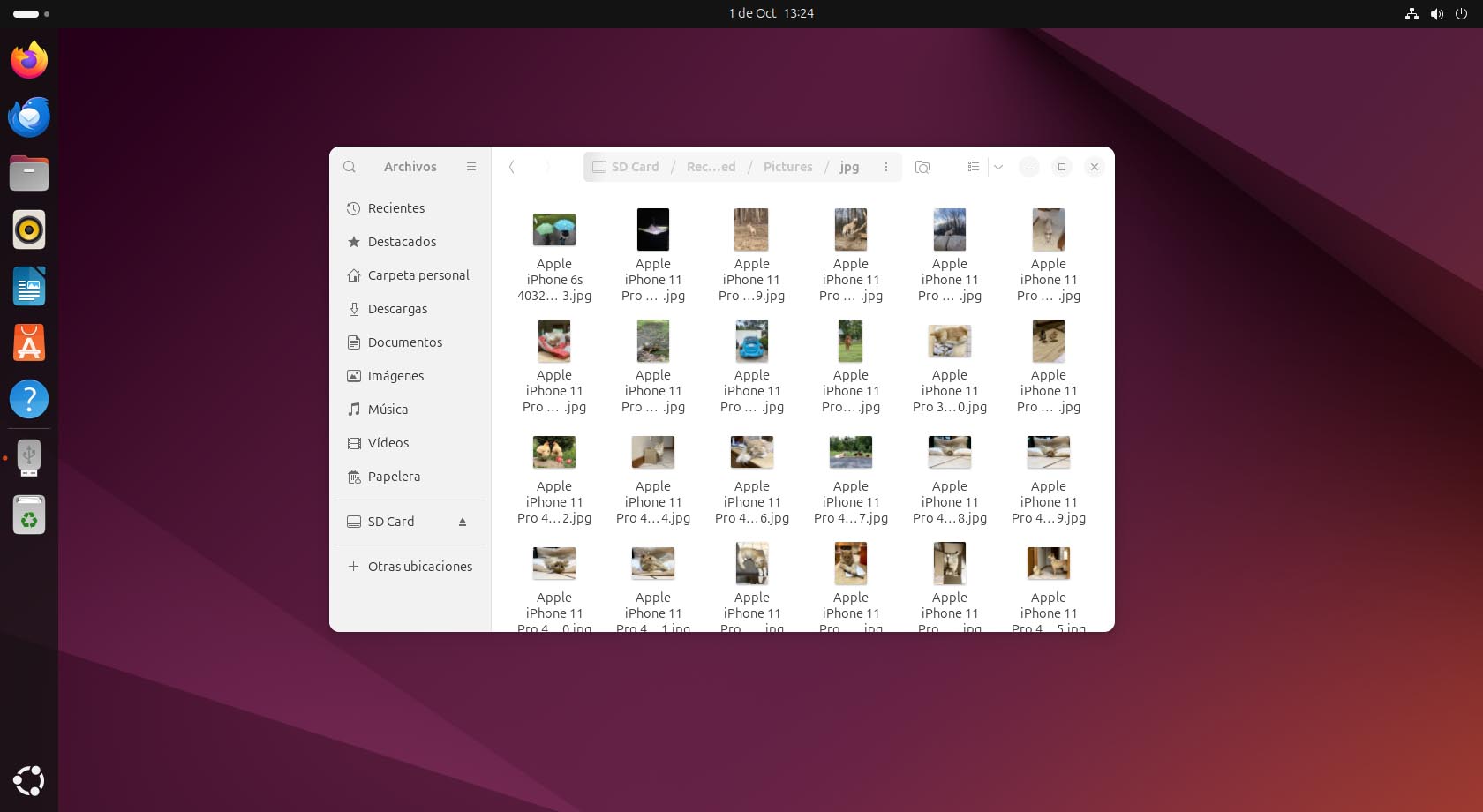1483x812 pixels.
Task: Select Apple iPhone 11 Pro 4…4.jpg file
Action: click(x=653, y=479)
